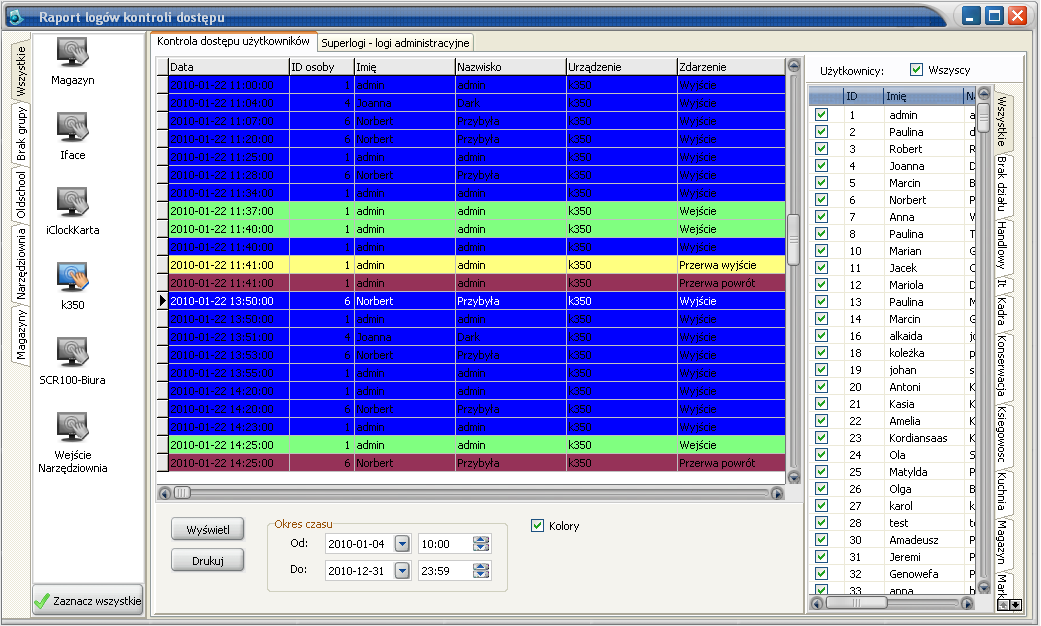This screenshot has width=1041, height=626.
Task: Select the iClockKarta device icon
Action: pyautogui.click(x=72, y=202)
